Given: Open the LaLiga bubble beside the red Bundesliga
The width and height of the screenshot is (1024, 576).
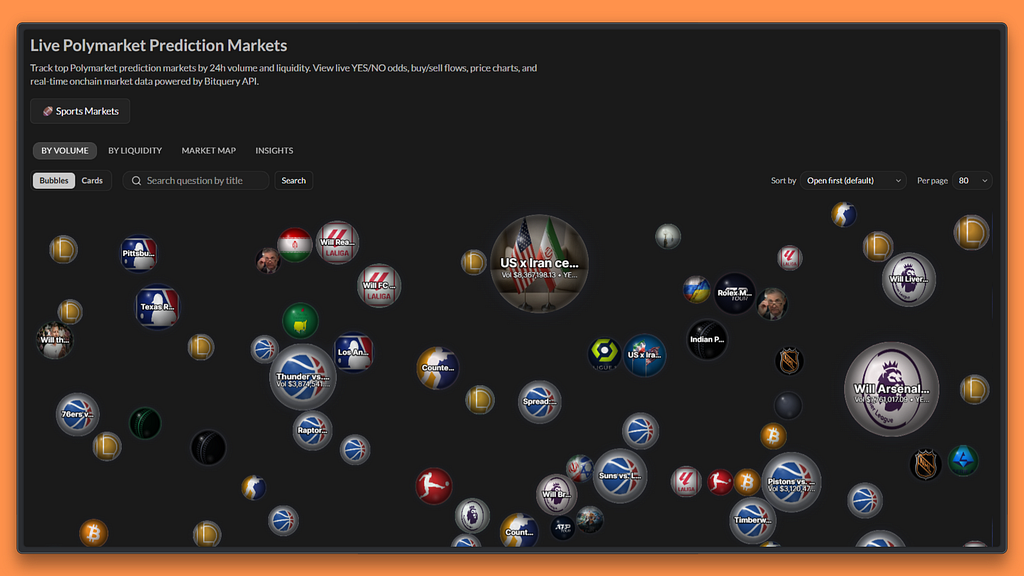Looking at the screenshot, I should 686,482.
